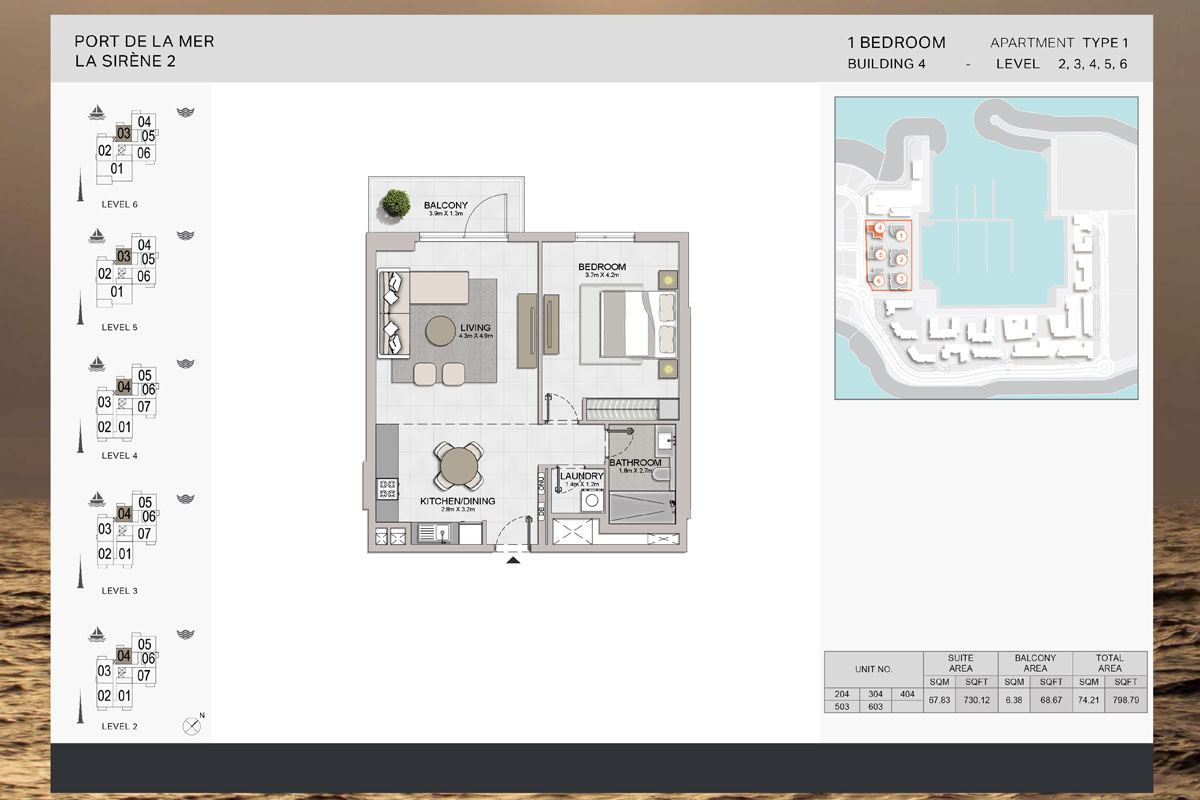The width and height of the screenshot is (1200, 800).
Task: Click the key plan map thumbnail
Action: click(985, 250)
